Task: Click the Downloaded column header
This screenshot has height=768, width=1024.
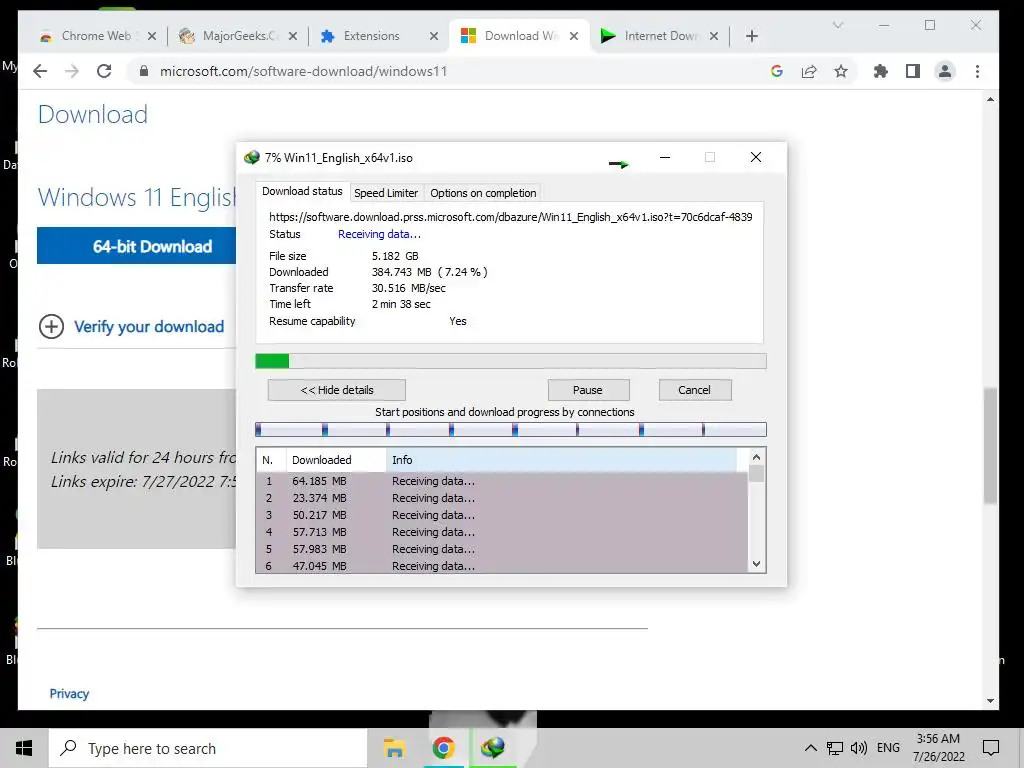Action: click(x=336, y=460)
